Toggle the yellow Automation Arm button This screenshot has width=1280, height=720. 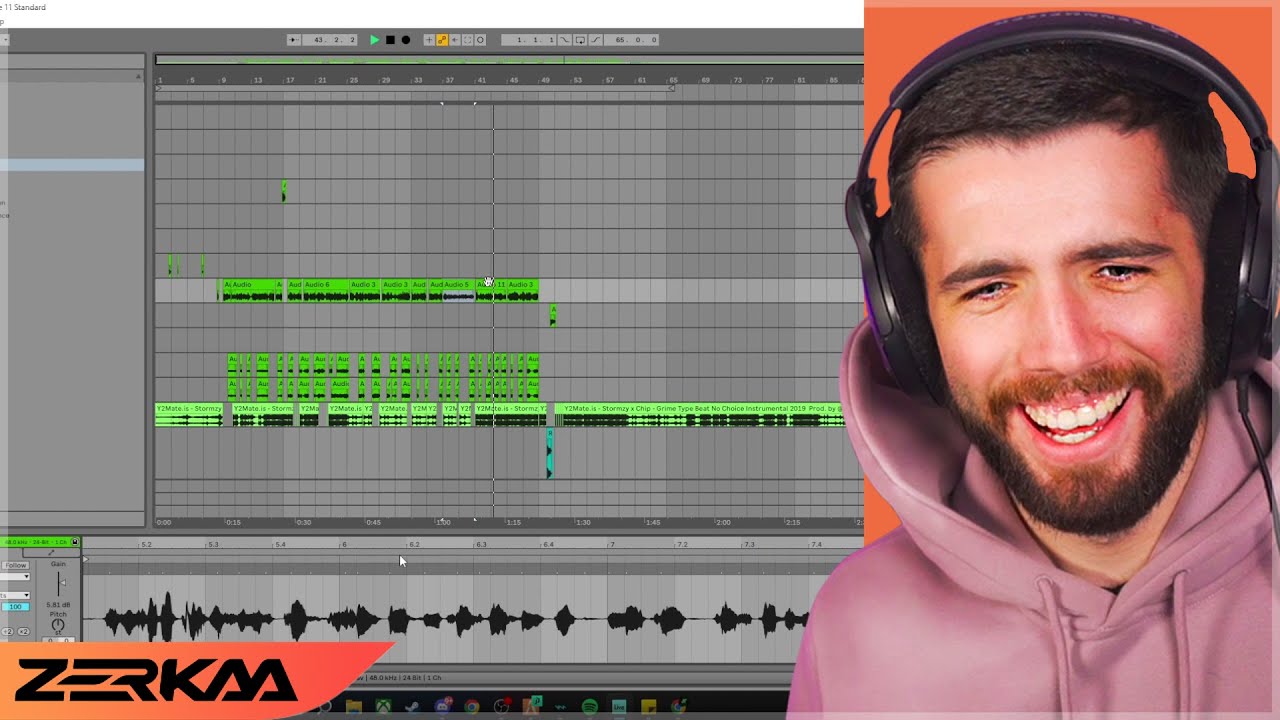coord(442,40)
